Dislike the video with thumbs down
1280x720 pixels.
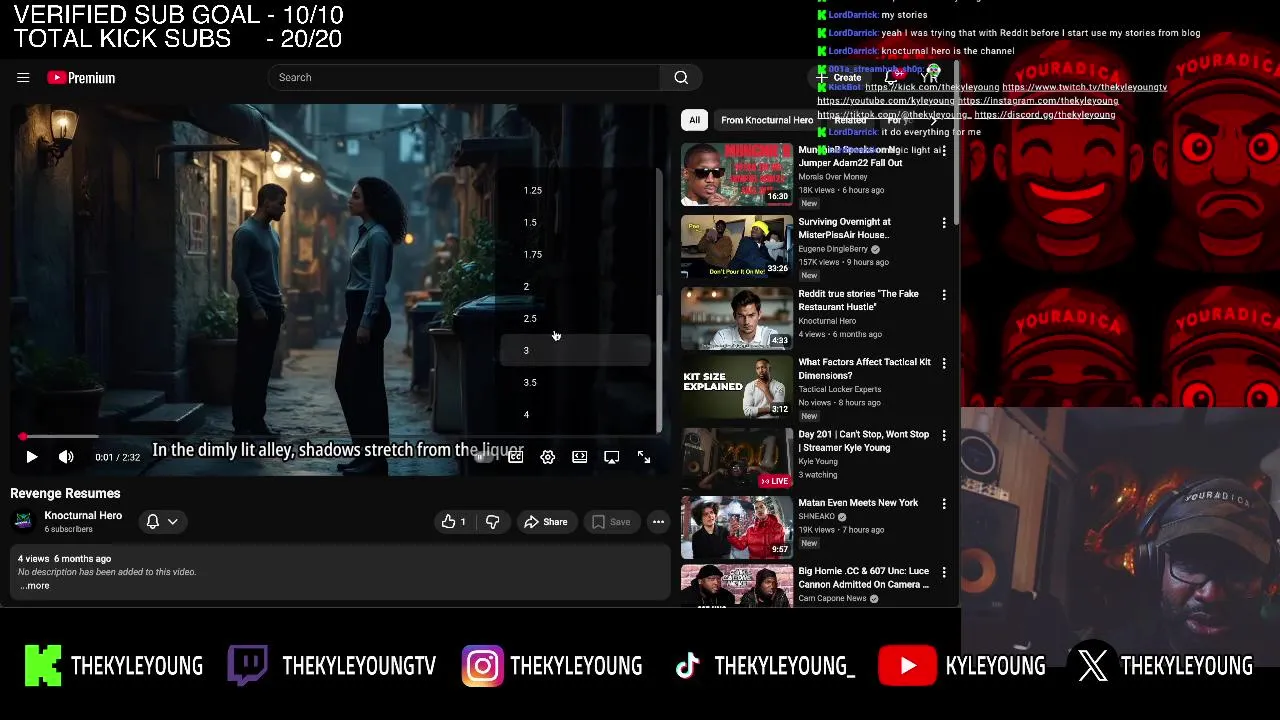coord(492,521)
